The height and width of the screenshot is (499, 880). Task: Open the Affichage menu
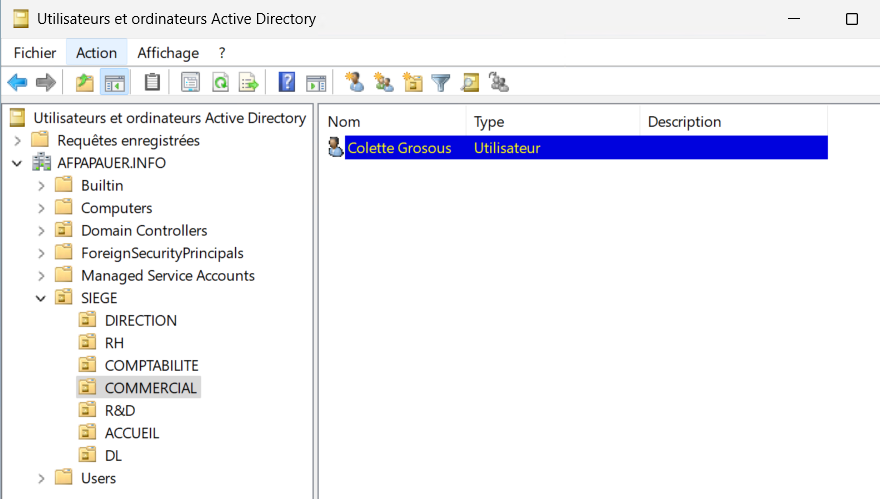pyautogui.click(x=168, y=53)
